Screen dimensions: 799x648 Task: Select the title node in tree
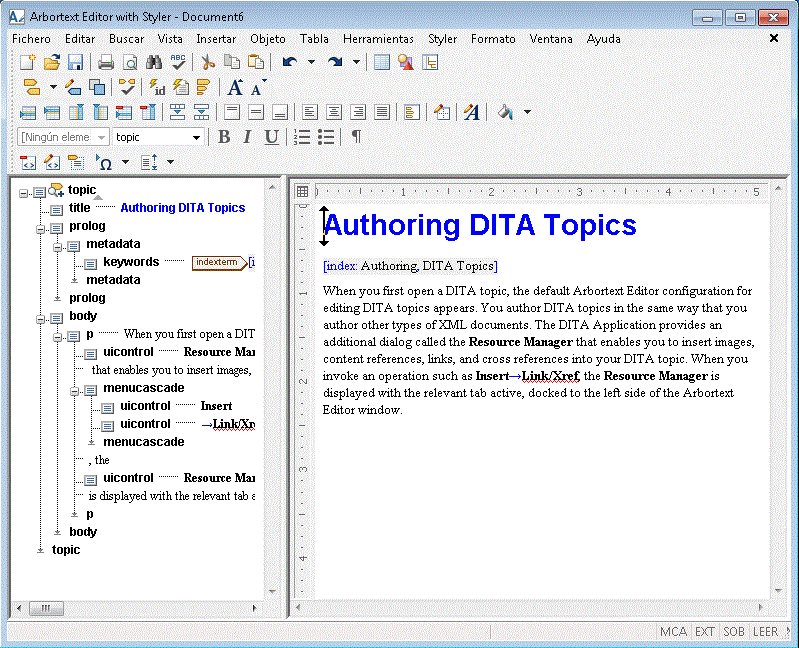click(79, 208)
